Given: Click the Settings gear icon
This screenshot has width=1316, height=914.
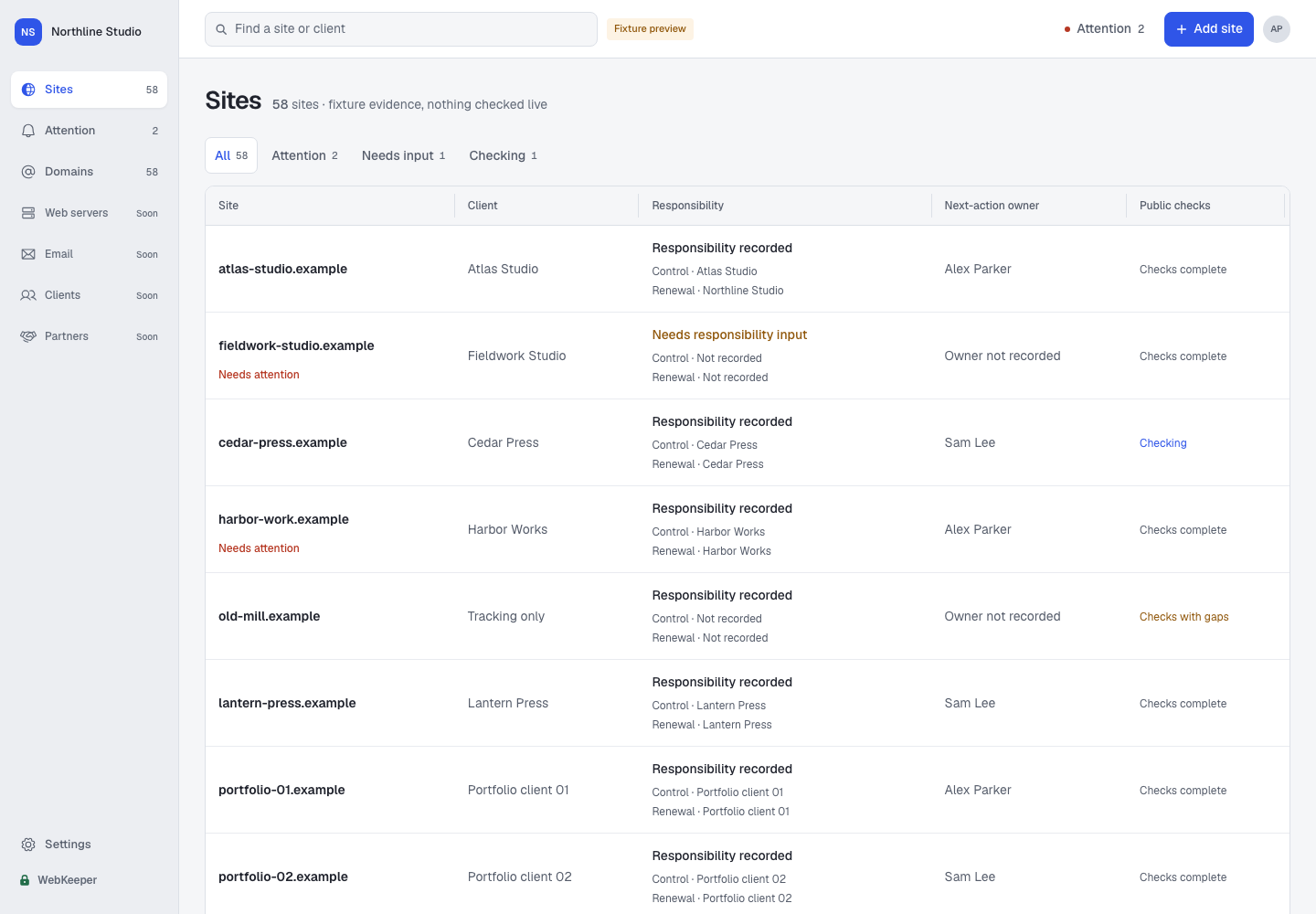Looking at the screenshot, I should 28,845.
